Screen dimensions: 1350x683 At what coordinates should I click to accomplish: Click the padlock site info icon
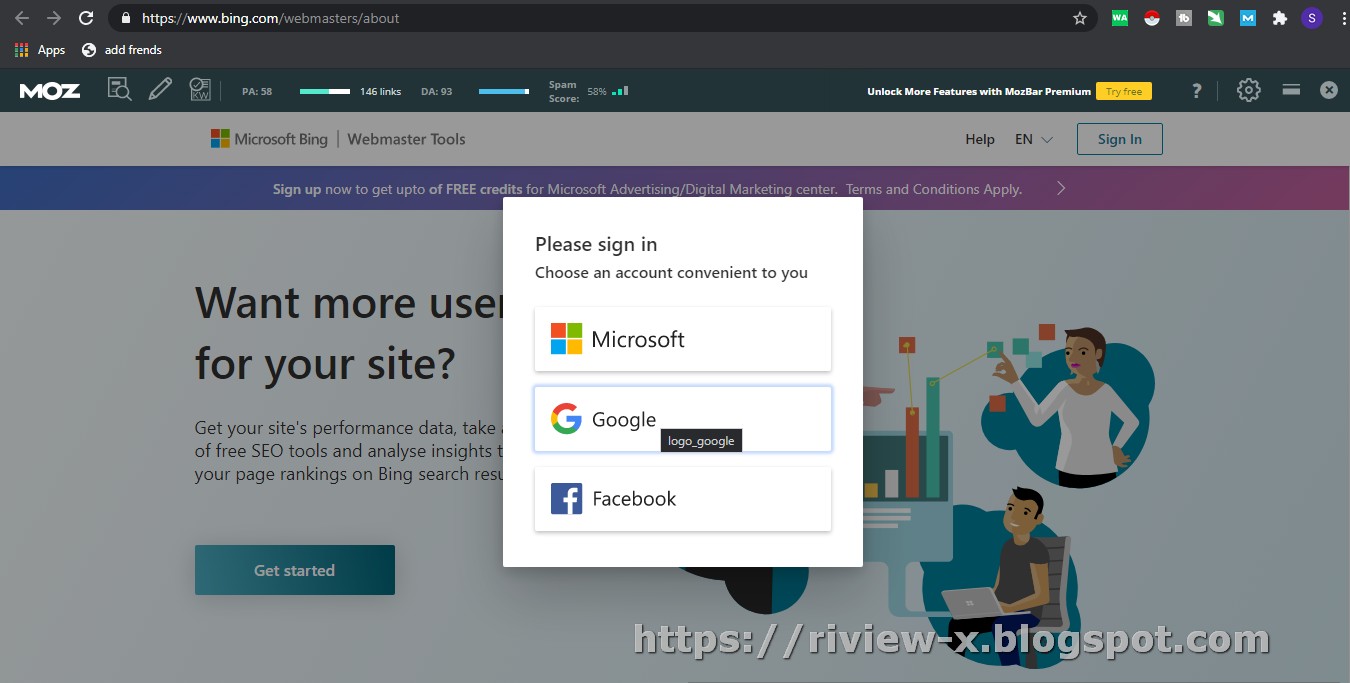click(124, 18)
